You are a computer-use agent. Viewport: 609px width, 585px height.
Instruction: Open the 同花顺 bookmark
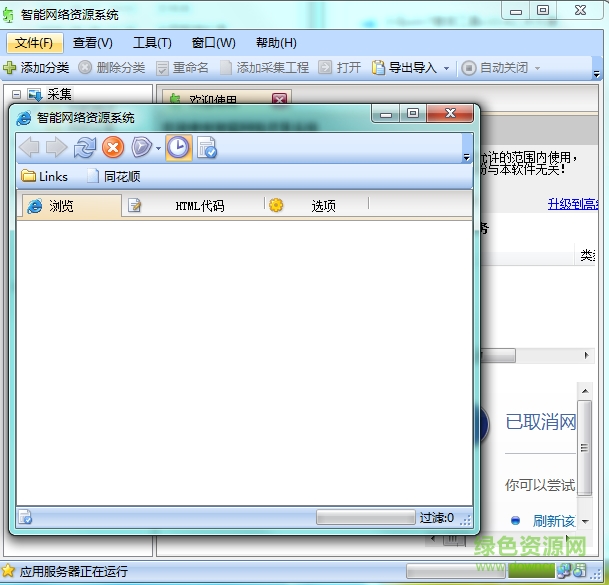click(113, 176)
